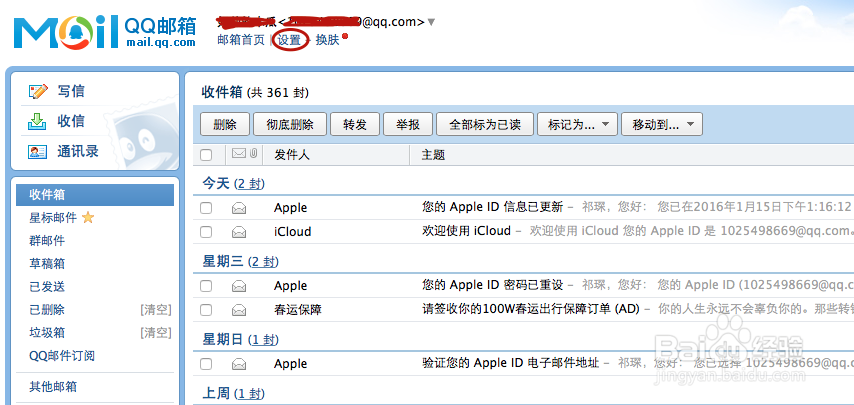Click the 删除 button
The width and height of the screenshot is (854, 405).
point(225,124)
